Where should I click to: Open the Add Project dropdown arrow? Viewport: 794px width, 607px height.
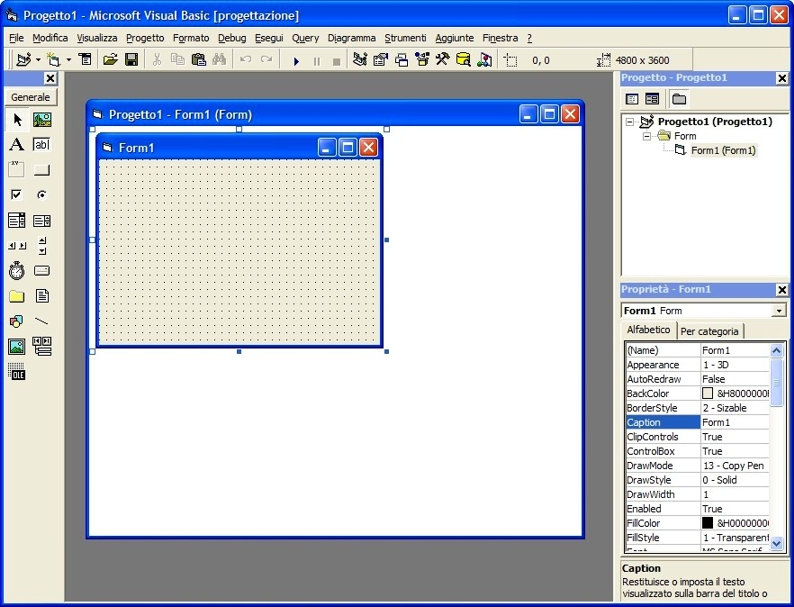[38, 60]
